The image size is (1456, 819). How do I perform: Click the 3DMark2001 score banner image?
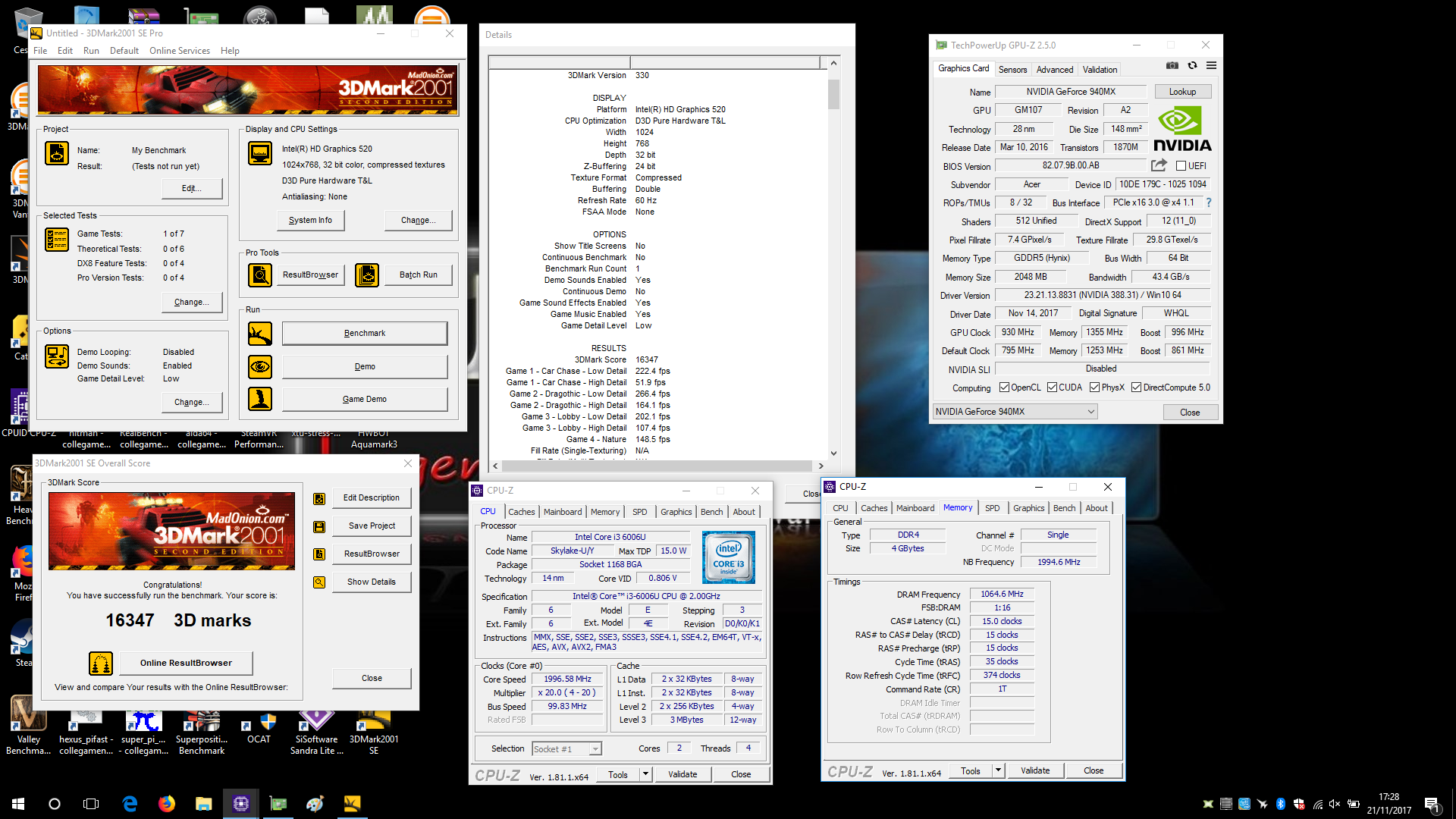tap(171, 531)
